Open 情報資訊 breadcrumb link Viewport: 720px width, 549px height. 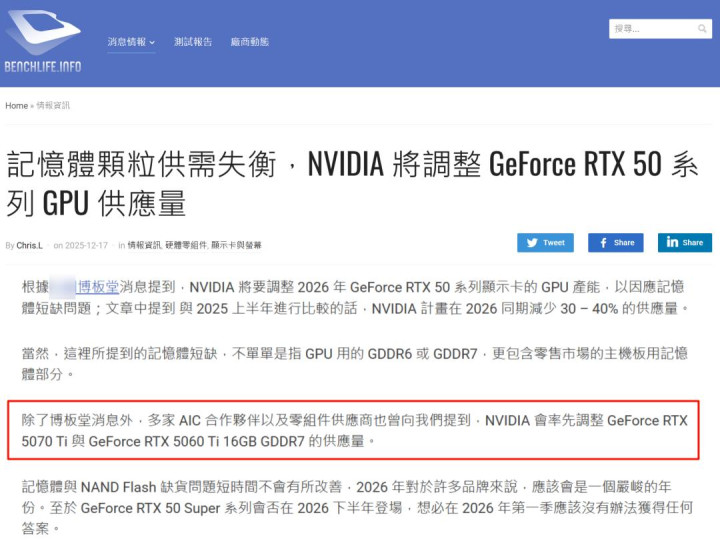(x=53, y=106)
